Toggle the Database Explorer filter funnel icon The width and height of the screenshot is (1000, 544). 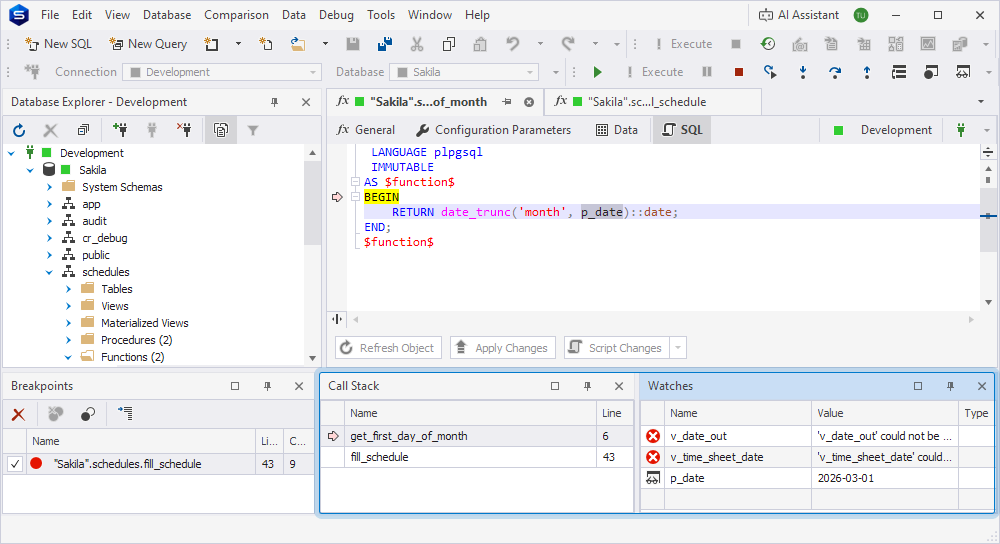tap(253, 131)
